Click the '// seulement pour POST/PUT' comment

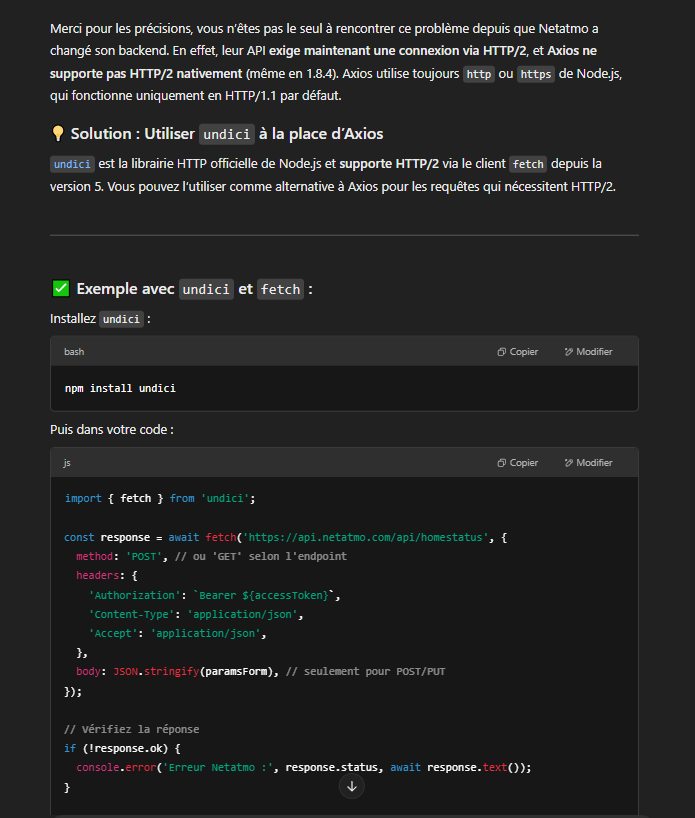[366, 671]
